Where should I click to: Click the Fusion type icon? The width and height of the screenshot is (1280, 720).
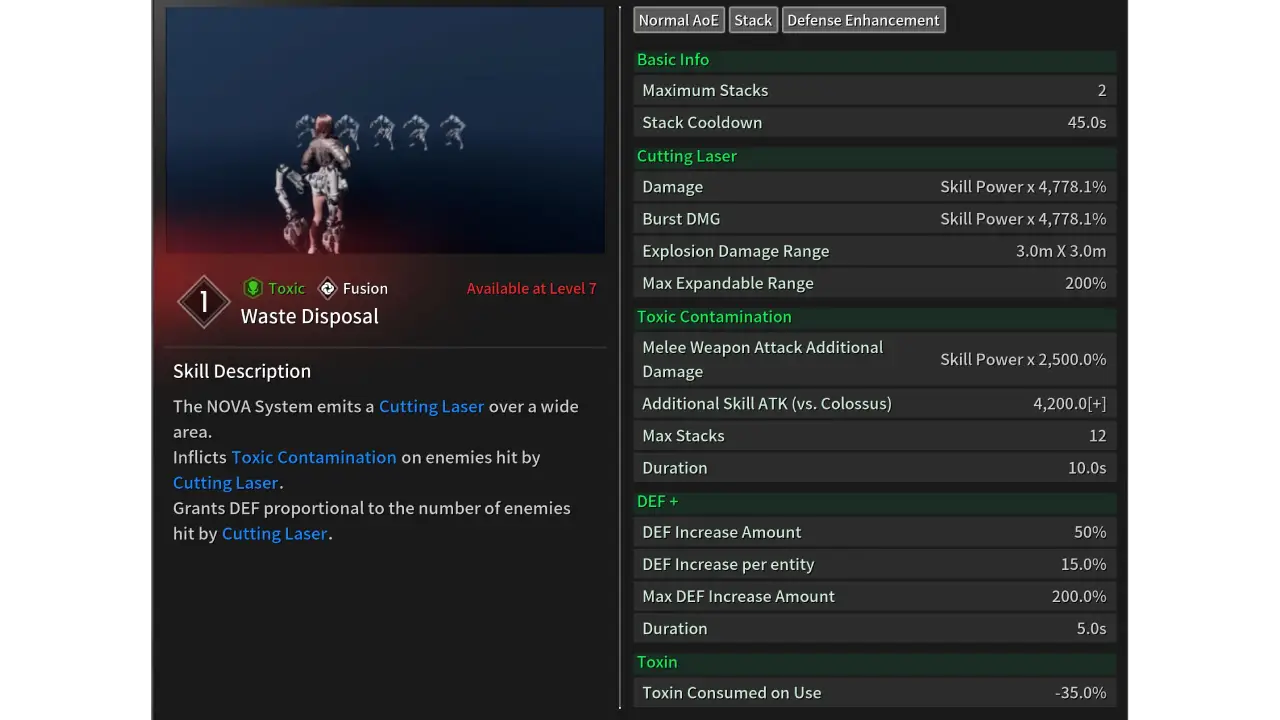327,288
